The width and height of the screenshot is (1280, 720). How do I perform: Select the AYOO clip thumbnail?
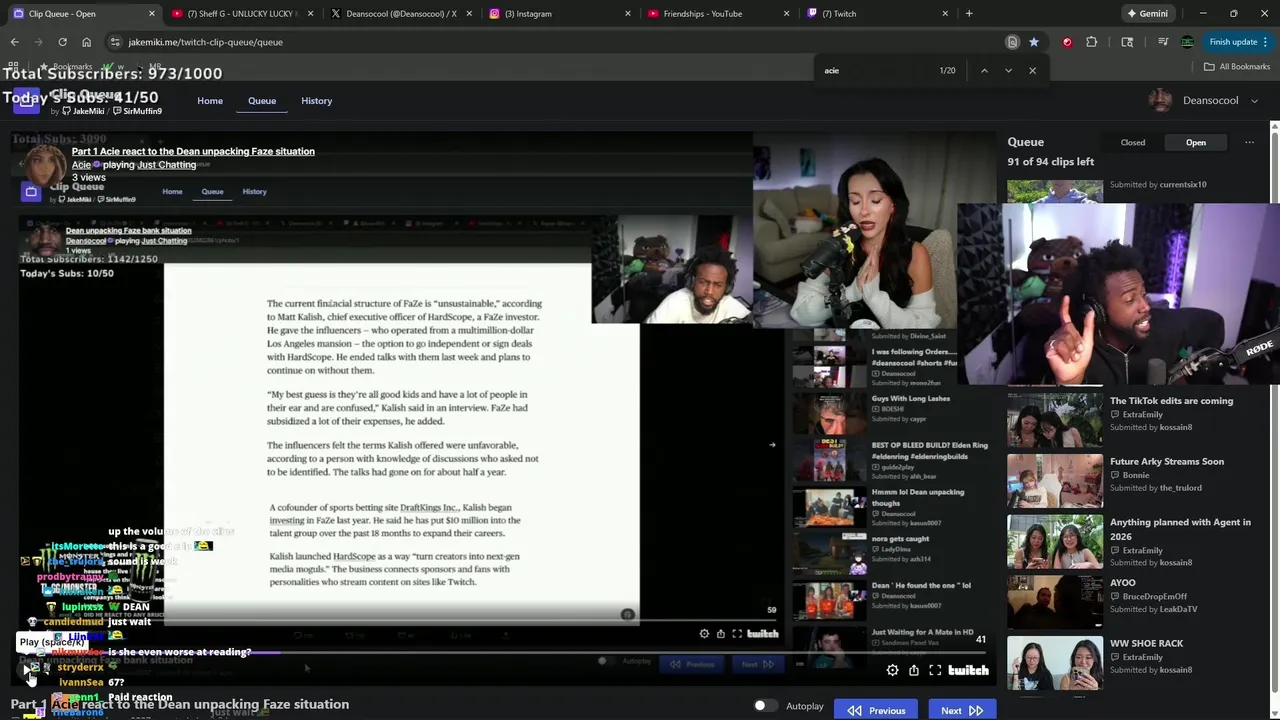[1055, 601]
